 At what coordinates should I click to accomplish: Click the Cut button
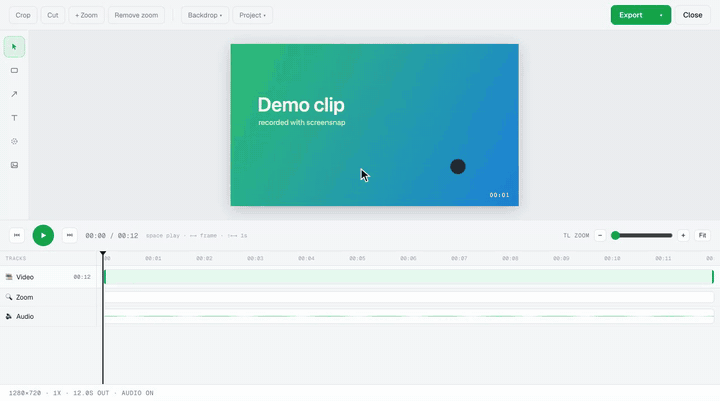(x=53, y=15)
